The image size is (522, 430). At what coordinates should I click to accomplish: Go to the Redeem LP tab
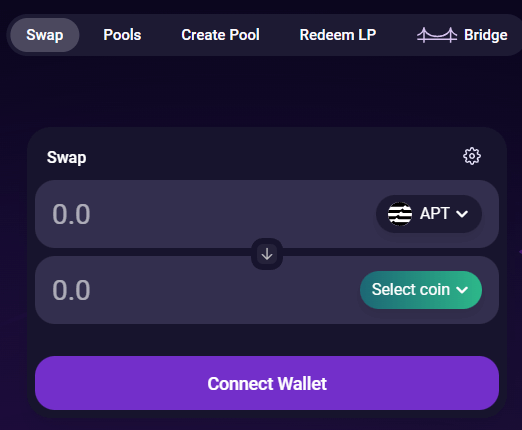[x=338, y=35]
